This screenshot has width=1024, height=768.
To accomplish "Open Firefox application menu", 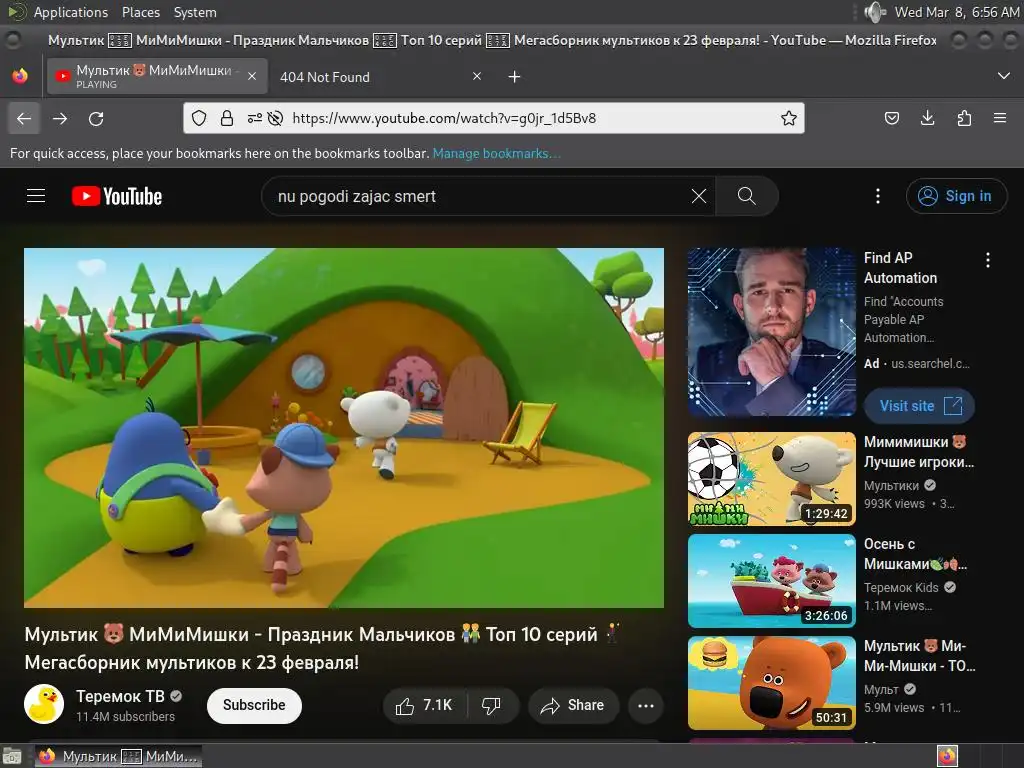I will pos(1000,118).
